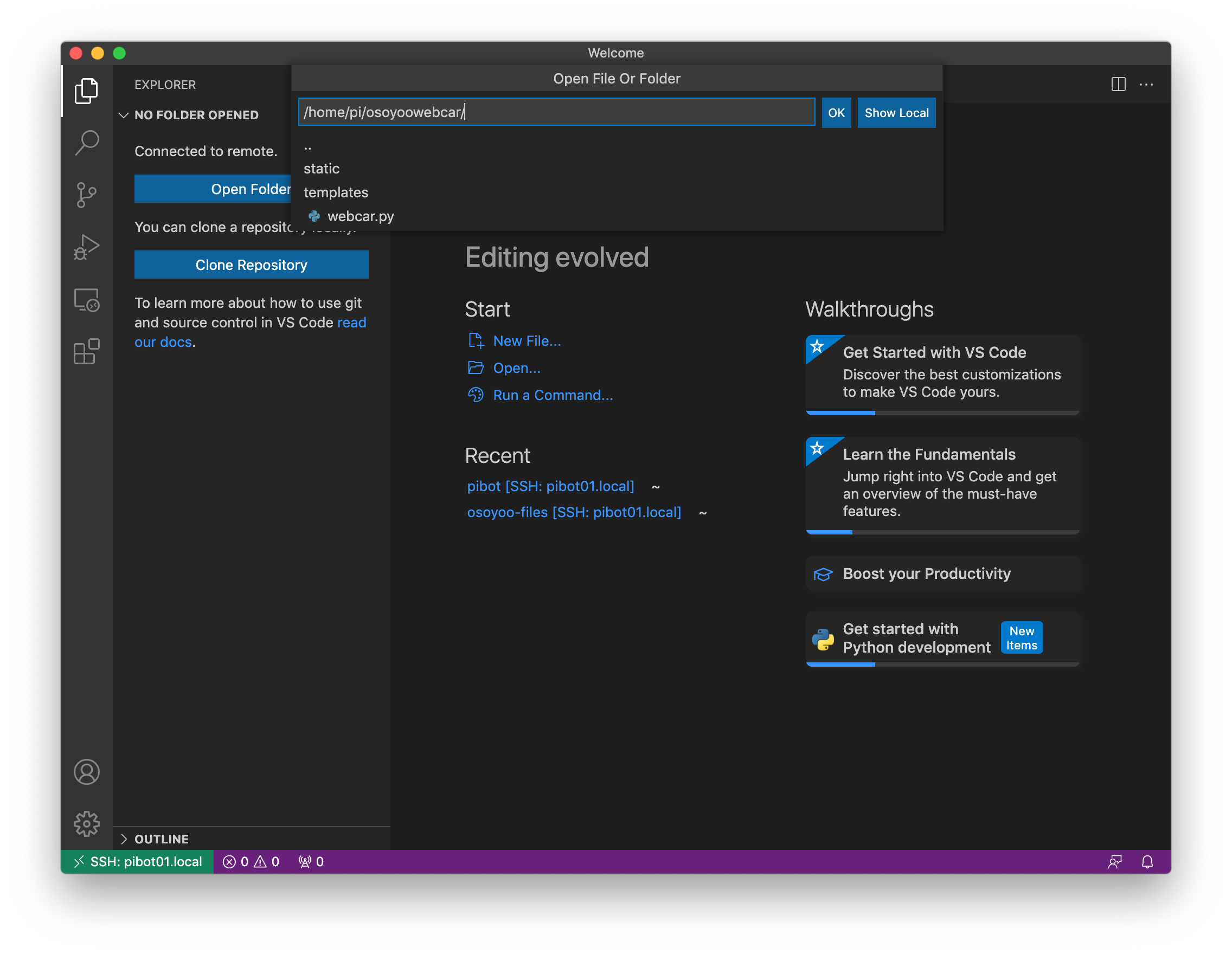1232x954 pixels.
Task: Open Boost your Productivity walkthrough
Action: (x=942, y=574)
